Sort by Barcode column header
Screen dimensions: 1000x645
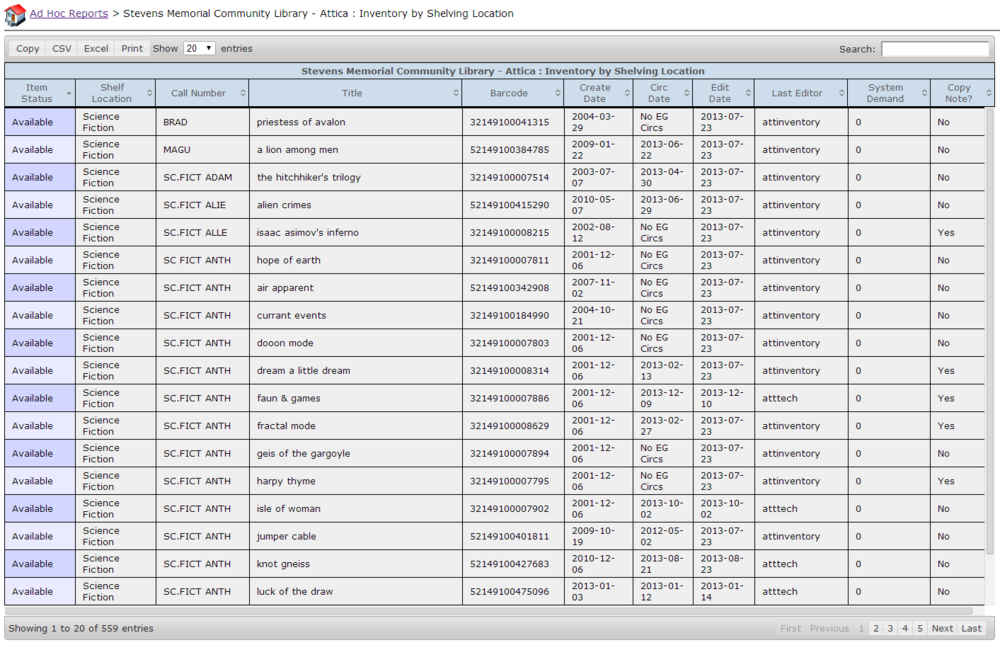(513, 93)
